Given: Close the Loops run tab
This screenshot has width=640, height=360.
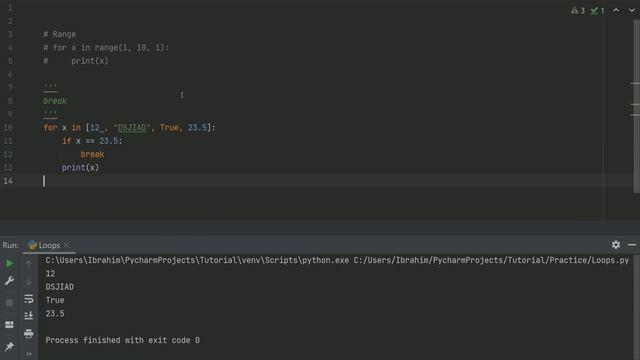Looking at the screenshot, I should 67,245.
